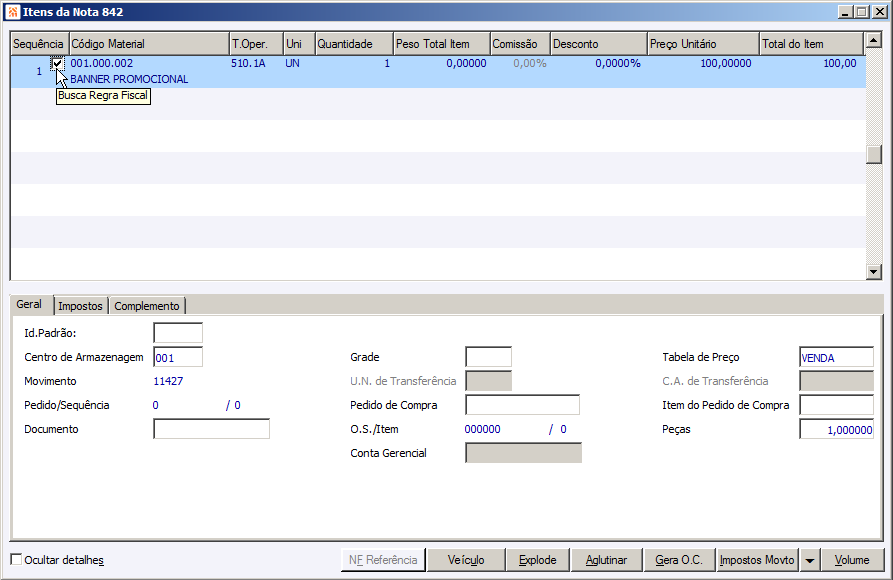
Task: Click the Grade input field
Action: coord(489,357)
